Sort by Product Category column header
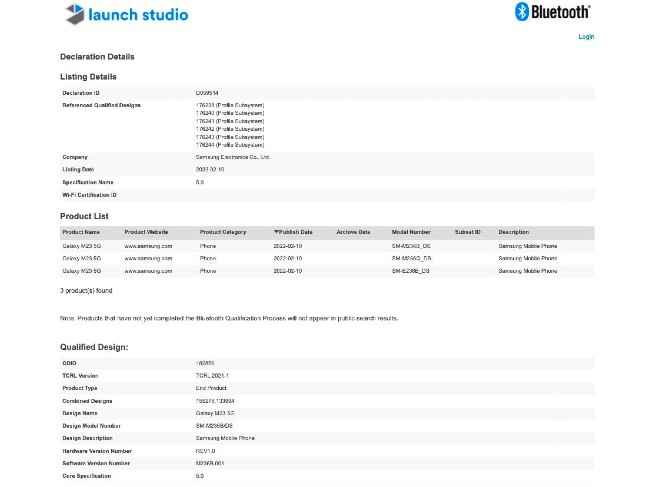This screenshot has height=487, width=650. (223, 232)
